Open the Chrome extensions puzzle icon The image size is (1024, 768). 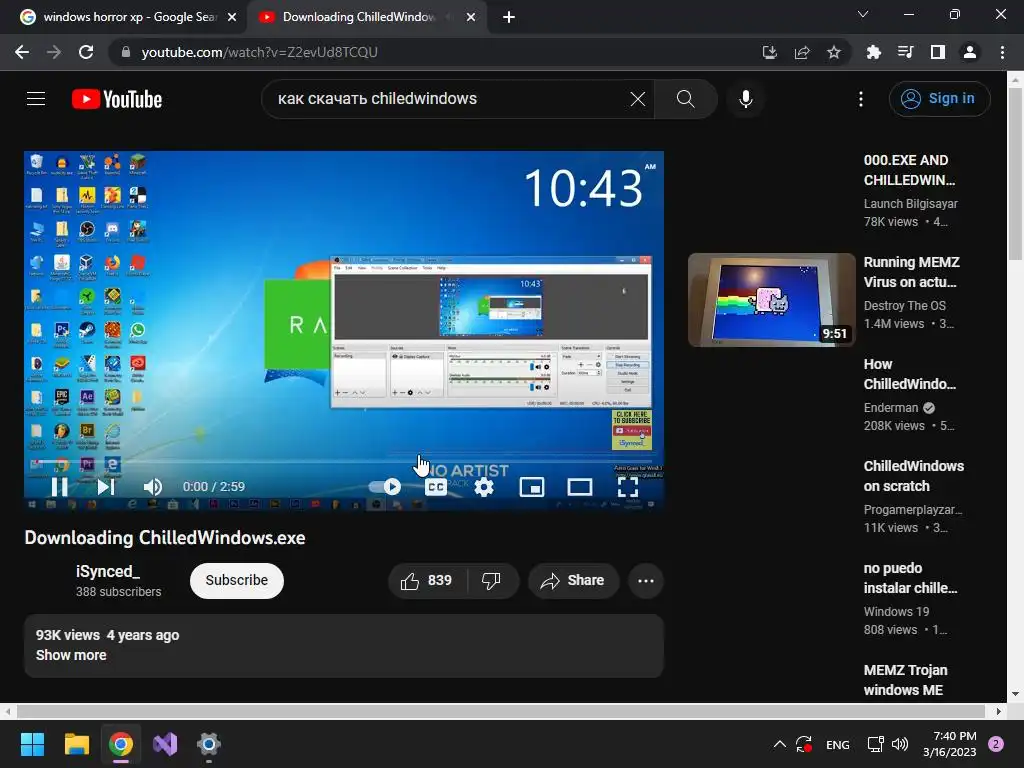point(873,52)
